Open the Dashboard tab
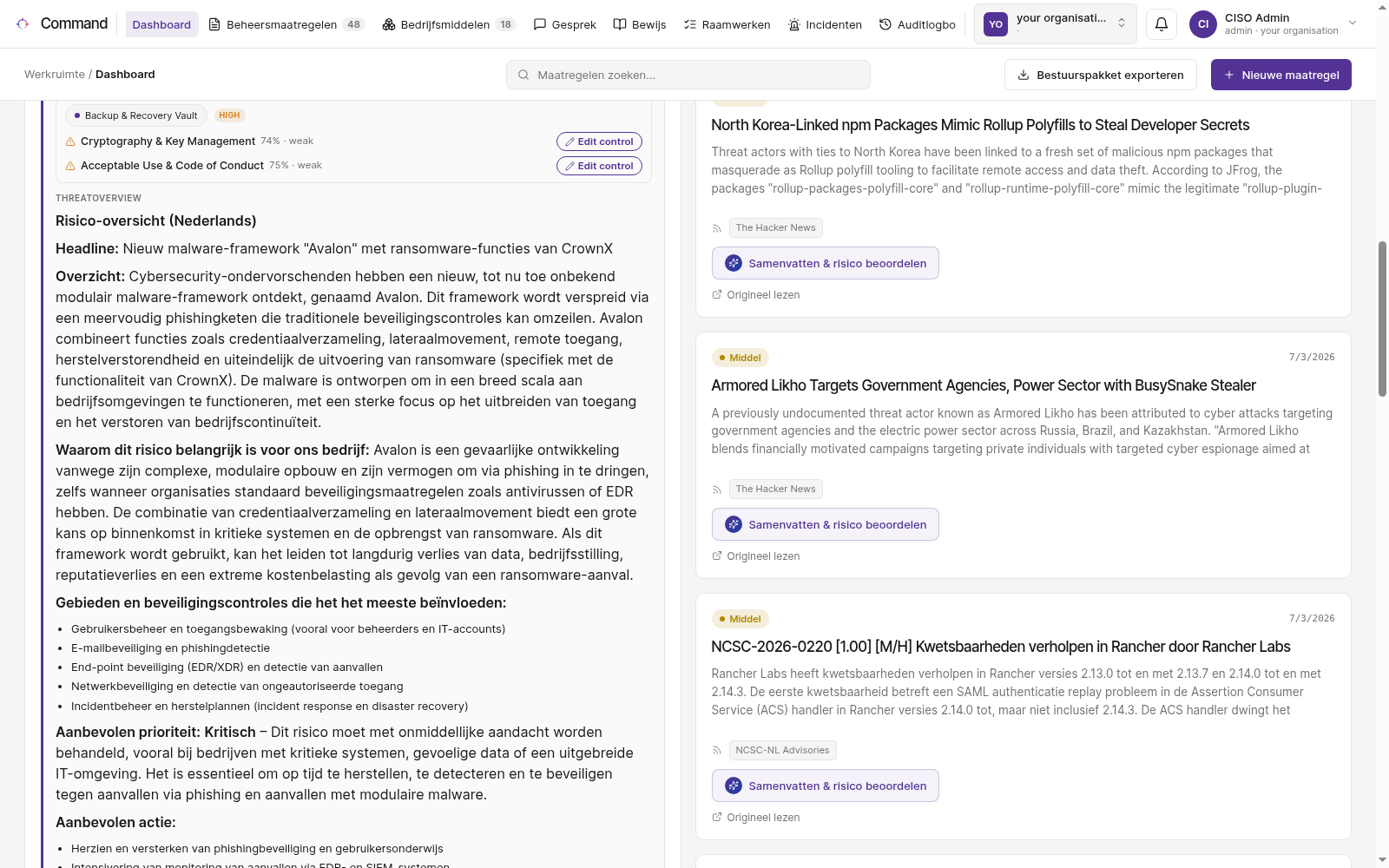This screenshot has width=1389, height=868. pyautogui.click(x=161, y=24)
